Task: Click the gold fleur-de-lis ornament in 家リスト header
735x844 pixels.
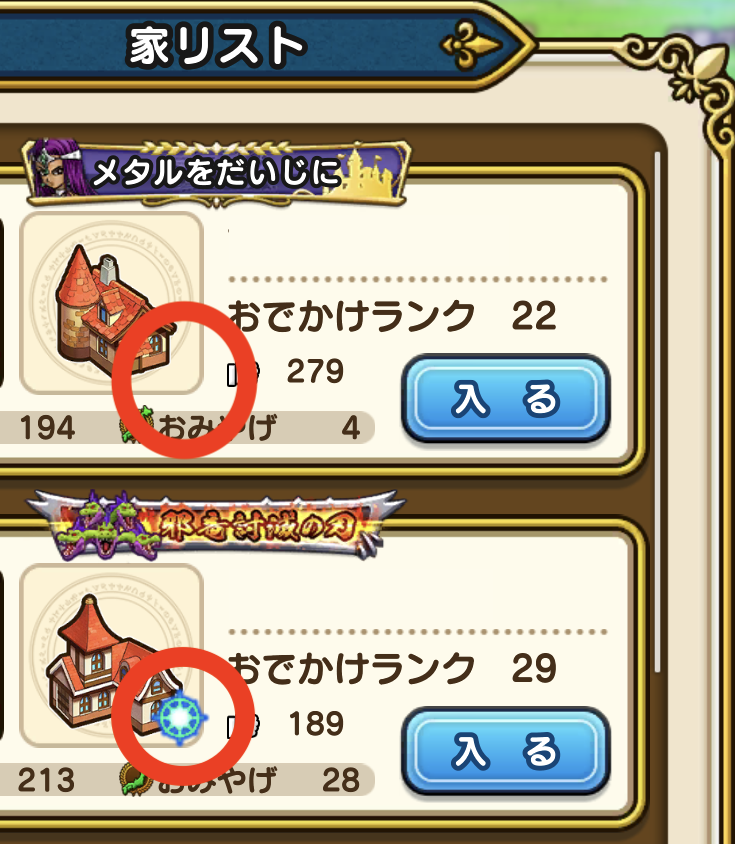Action: [x=470, y=45]
